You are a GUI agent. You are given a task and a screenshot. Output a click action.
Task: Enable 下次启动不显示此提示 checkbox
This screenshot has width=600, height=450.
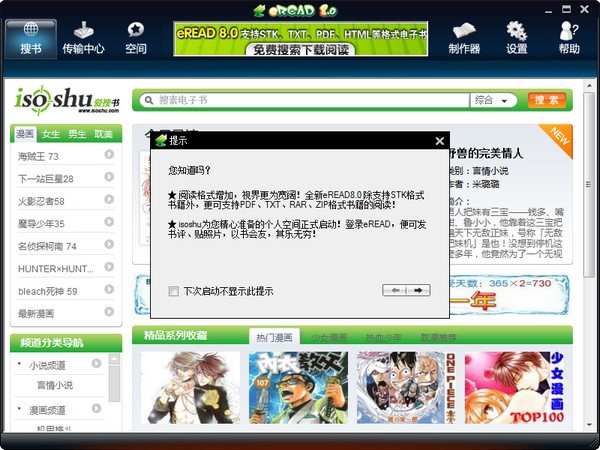click(173, 292)
